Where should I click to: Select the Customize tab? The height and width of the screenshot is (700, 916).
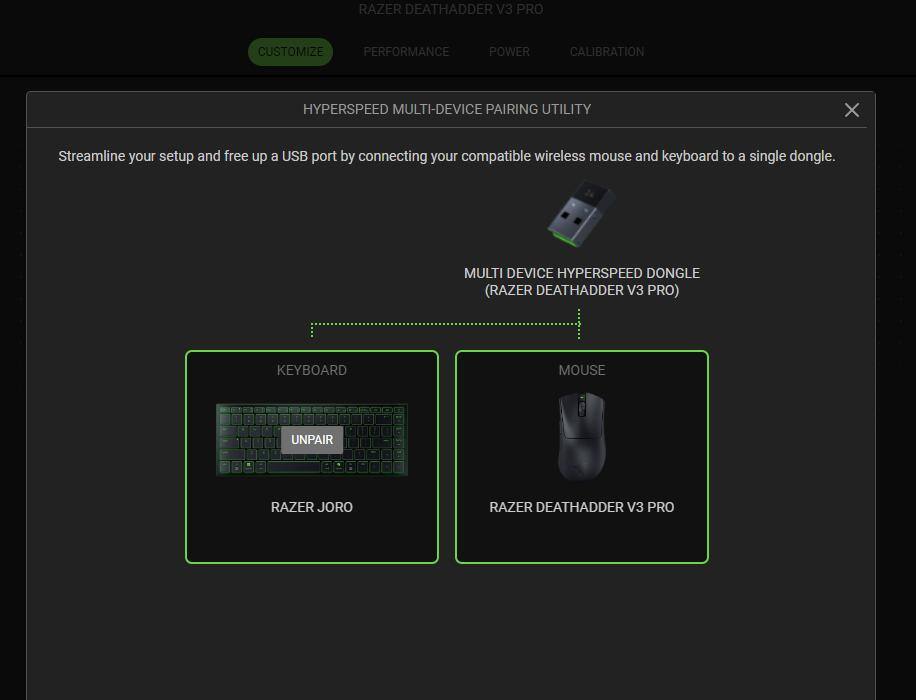tap(290, 52)
